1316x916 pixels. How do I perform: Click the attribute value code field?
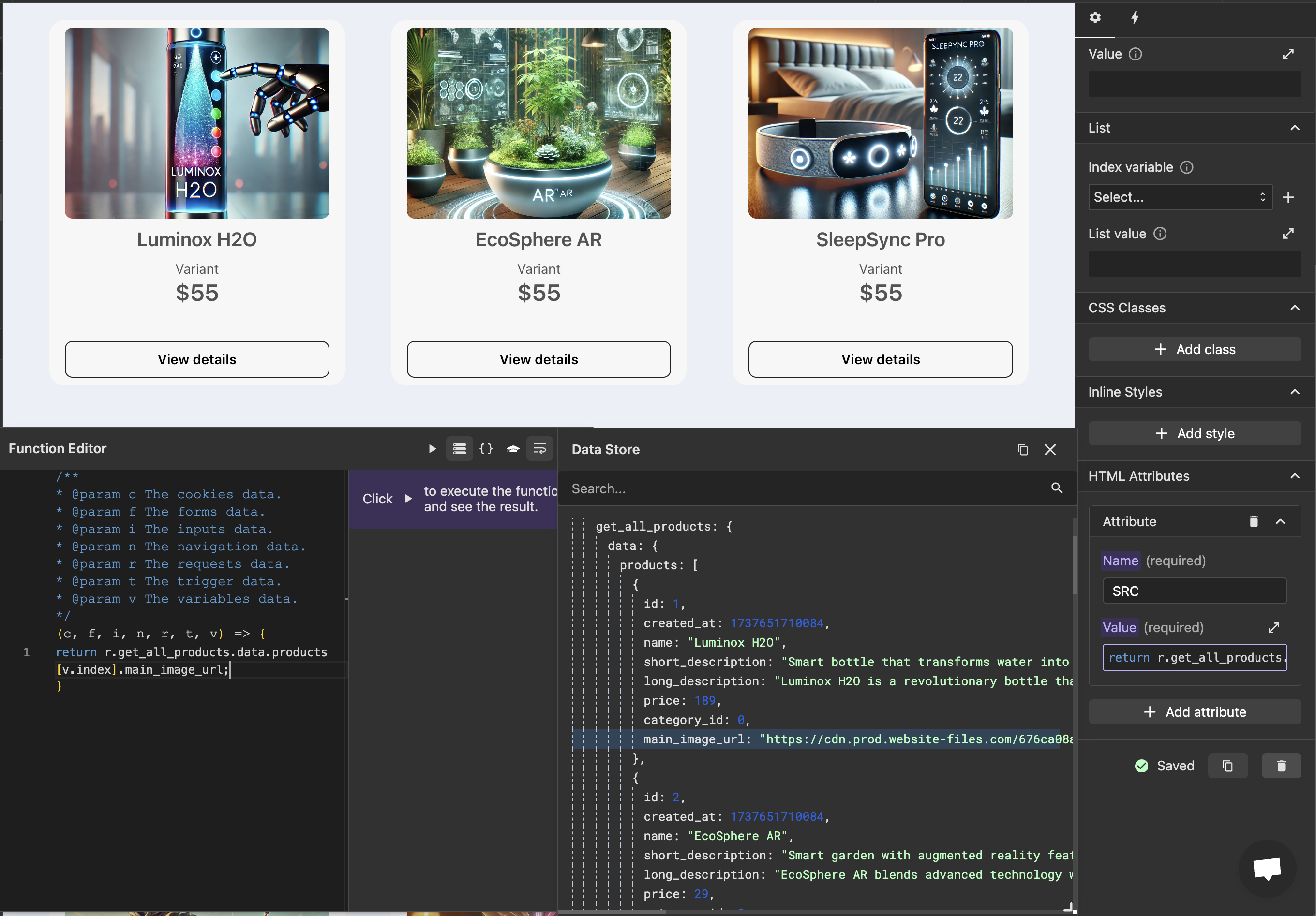click(1195, 657)
